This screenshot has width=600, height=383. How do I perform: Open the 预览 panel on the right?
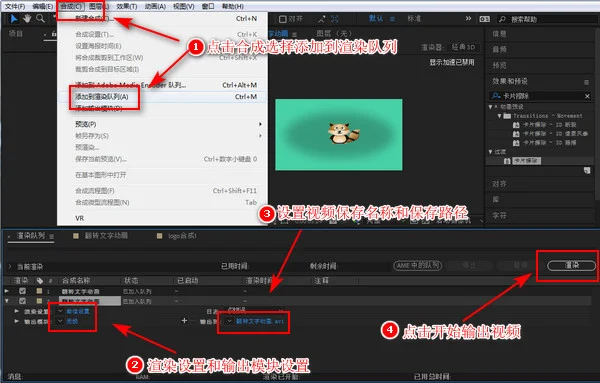(499, 65)
